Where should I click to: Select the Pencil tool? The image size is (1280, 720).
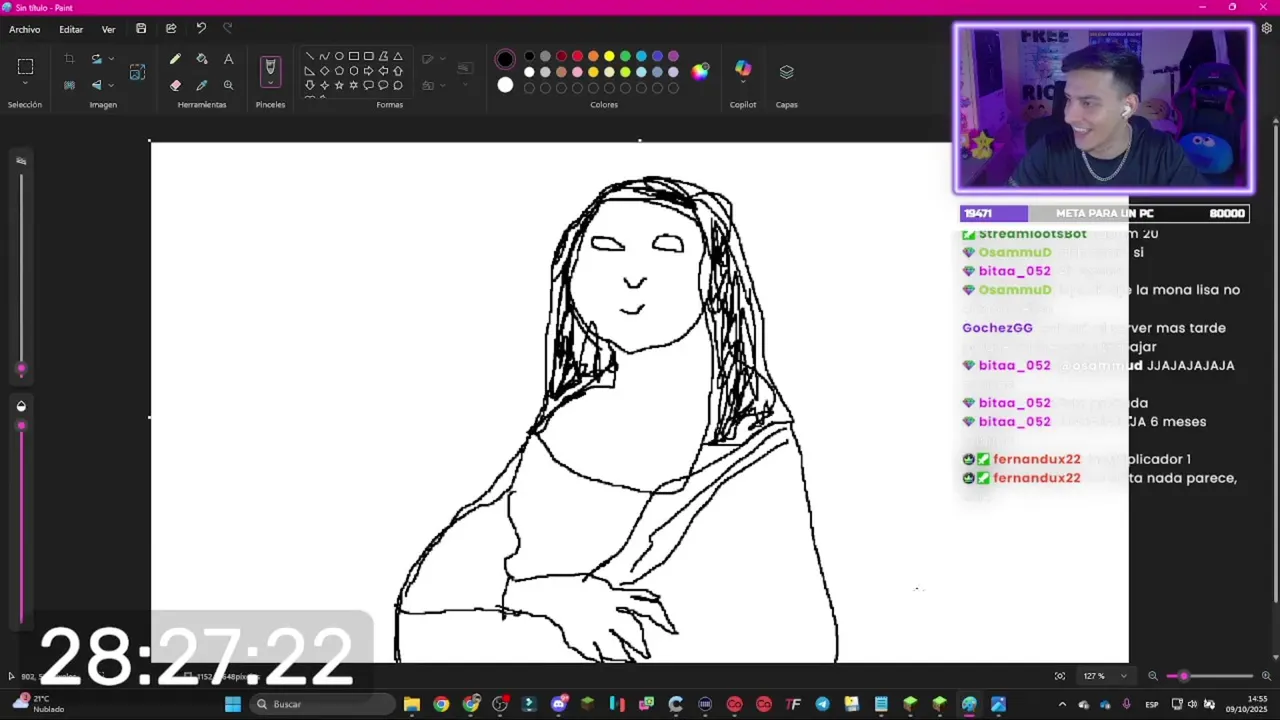[x=176, y=59]
